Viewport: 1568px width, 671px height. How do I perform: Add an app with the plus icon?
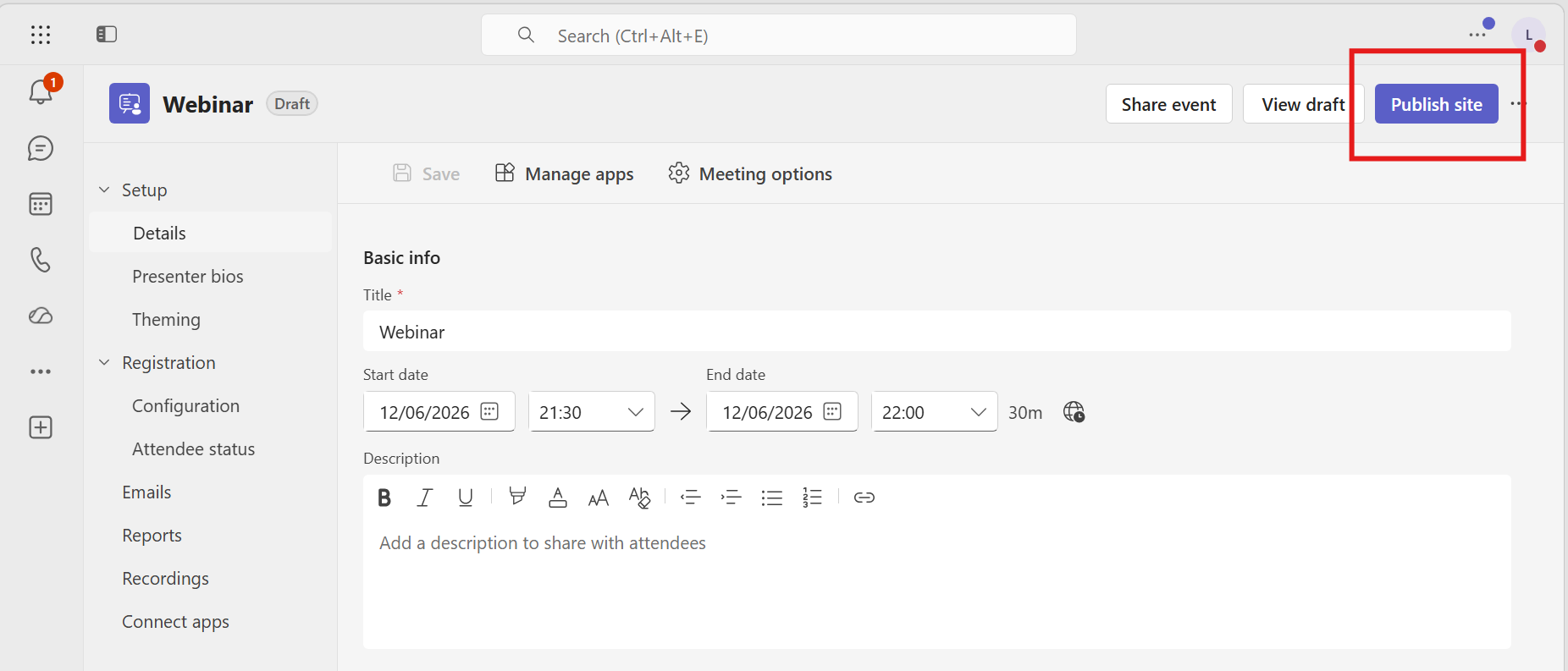click(41, 427)
